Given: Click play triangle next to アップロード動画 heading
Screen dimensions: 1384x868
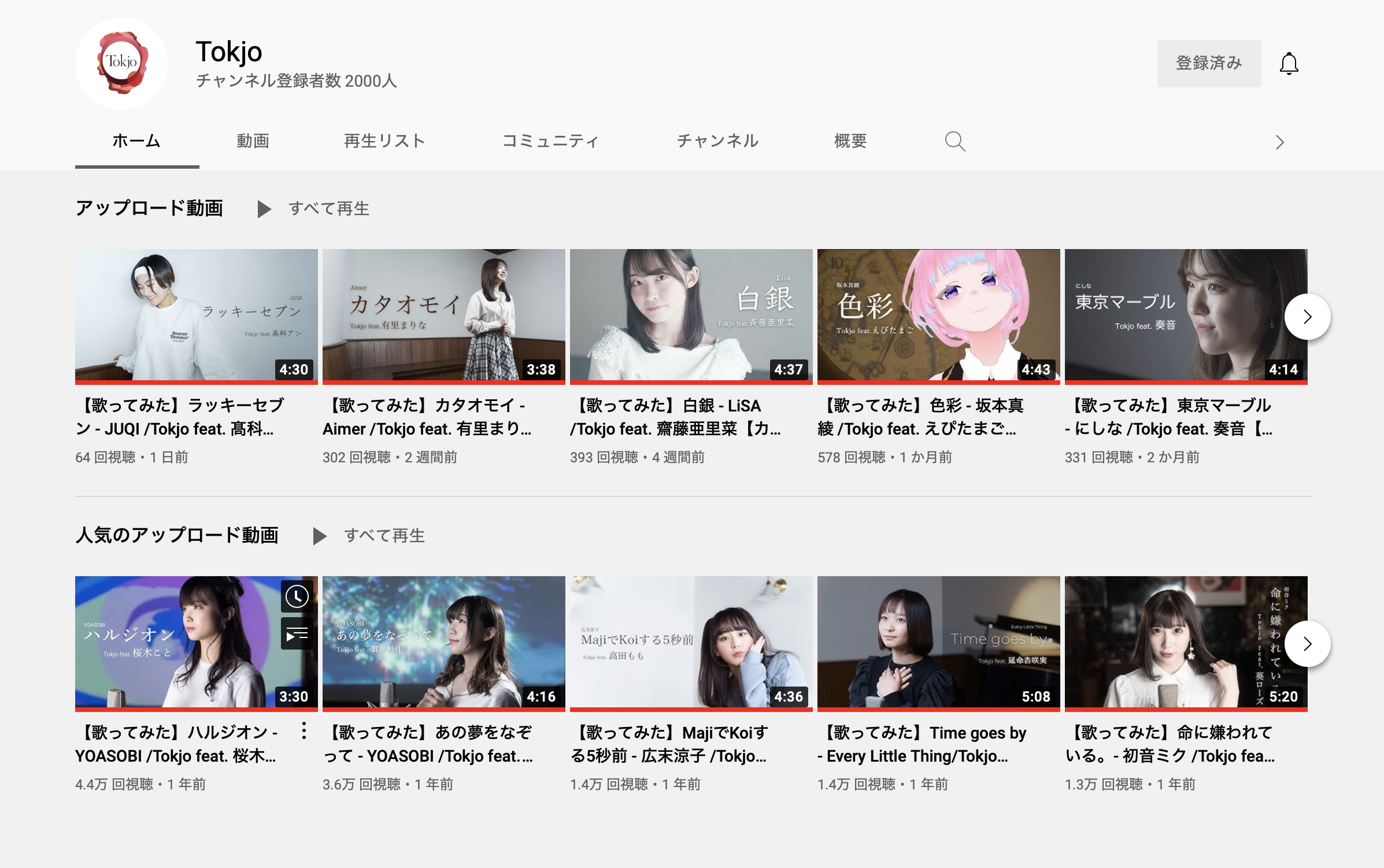Looking at the screenshot, I should (264, 209).
